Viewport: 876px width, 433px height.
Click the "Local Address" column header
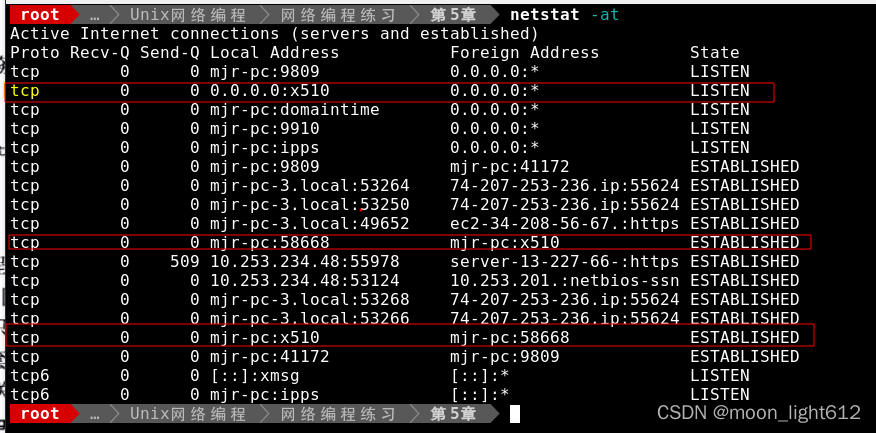coord(274,53)
